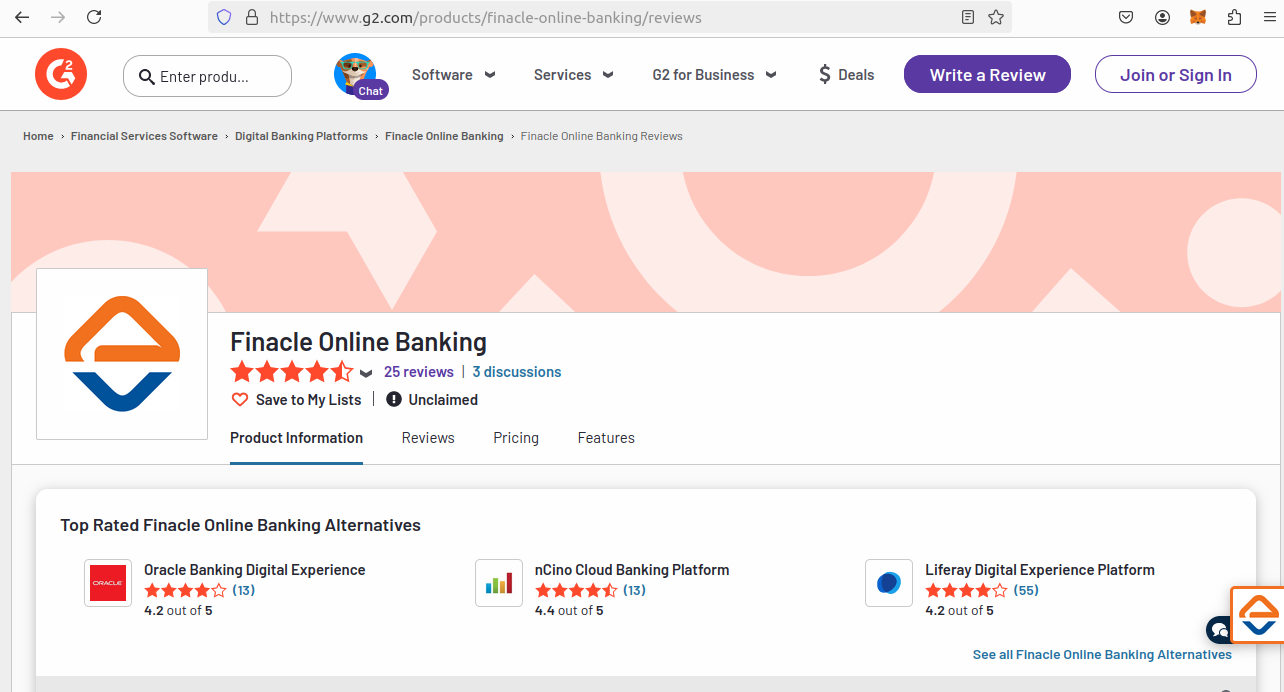Go back with the browser back arrow
Viewport: 1284px width, 692px height.
click(22, 17)
